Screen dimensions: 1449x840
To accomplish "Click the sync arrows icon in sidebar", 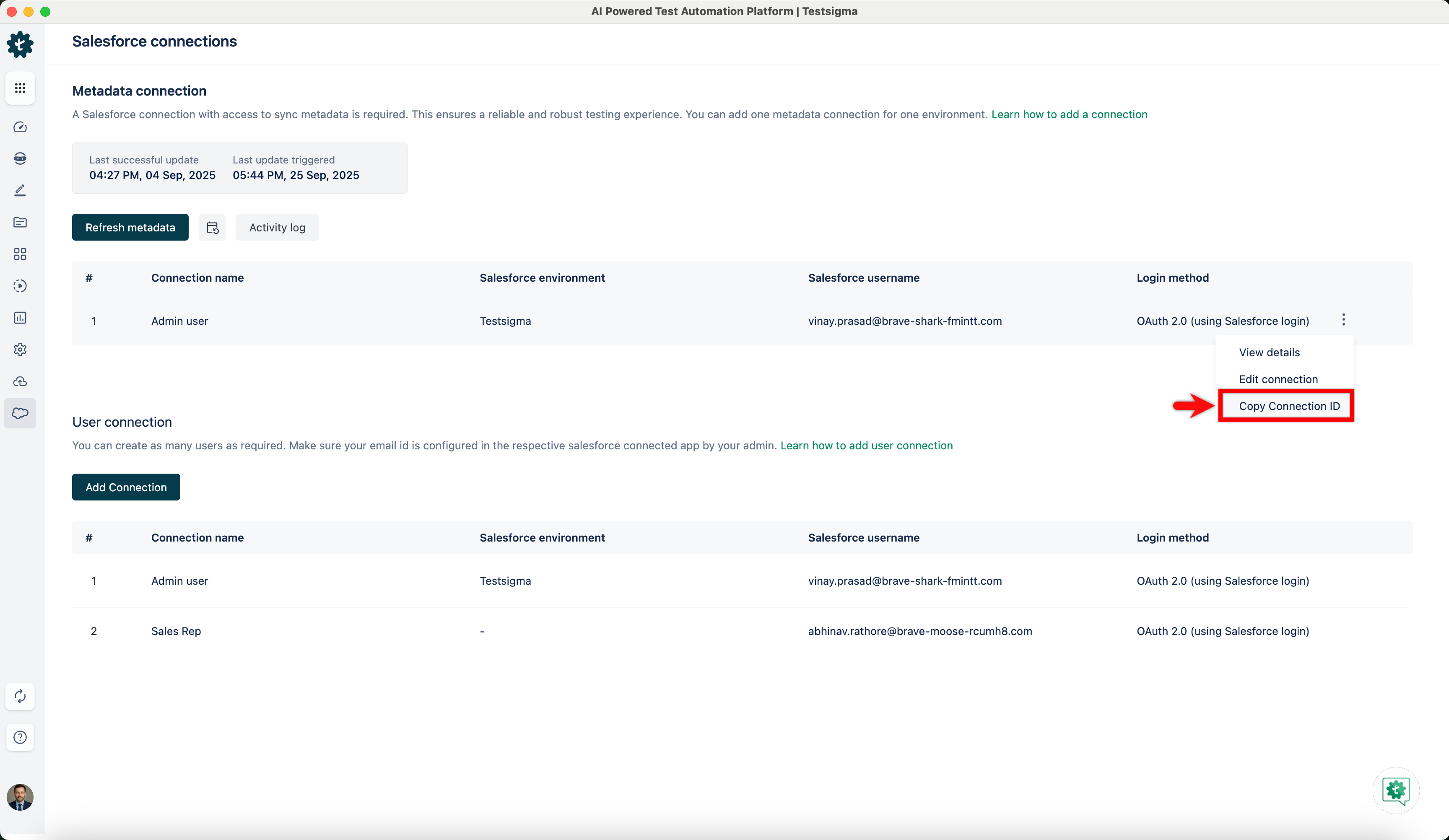I will [20, 696].
